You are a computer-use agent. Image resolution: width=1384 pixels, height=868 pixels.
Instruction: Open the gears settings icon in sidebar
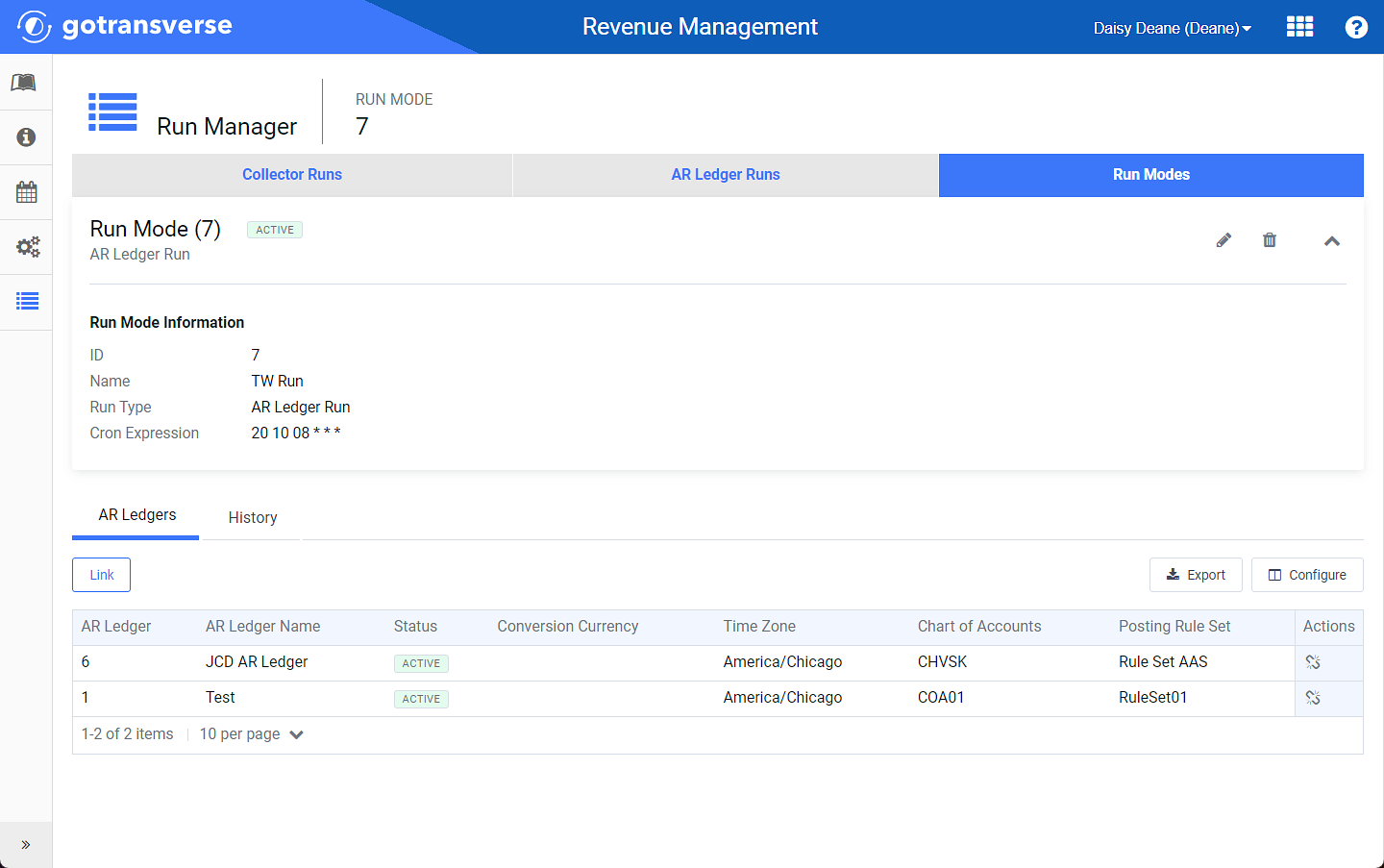click(x=26, y=247)
